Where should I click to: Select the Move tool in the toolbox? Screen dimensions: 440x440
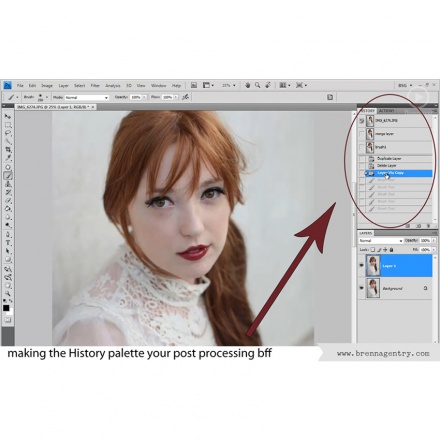pyautogui.click(x=8, y=116)
